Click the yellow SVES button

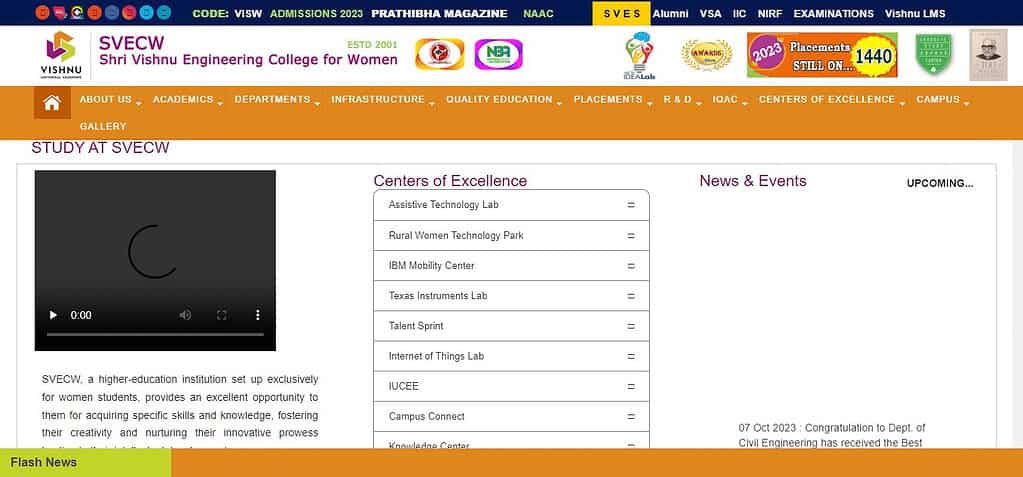pyautogui.click(x=621, y=14)
